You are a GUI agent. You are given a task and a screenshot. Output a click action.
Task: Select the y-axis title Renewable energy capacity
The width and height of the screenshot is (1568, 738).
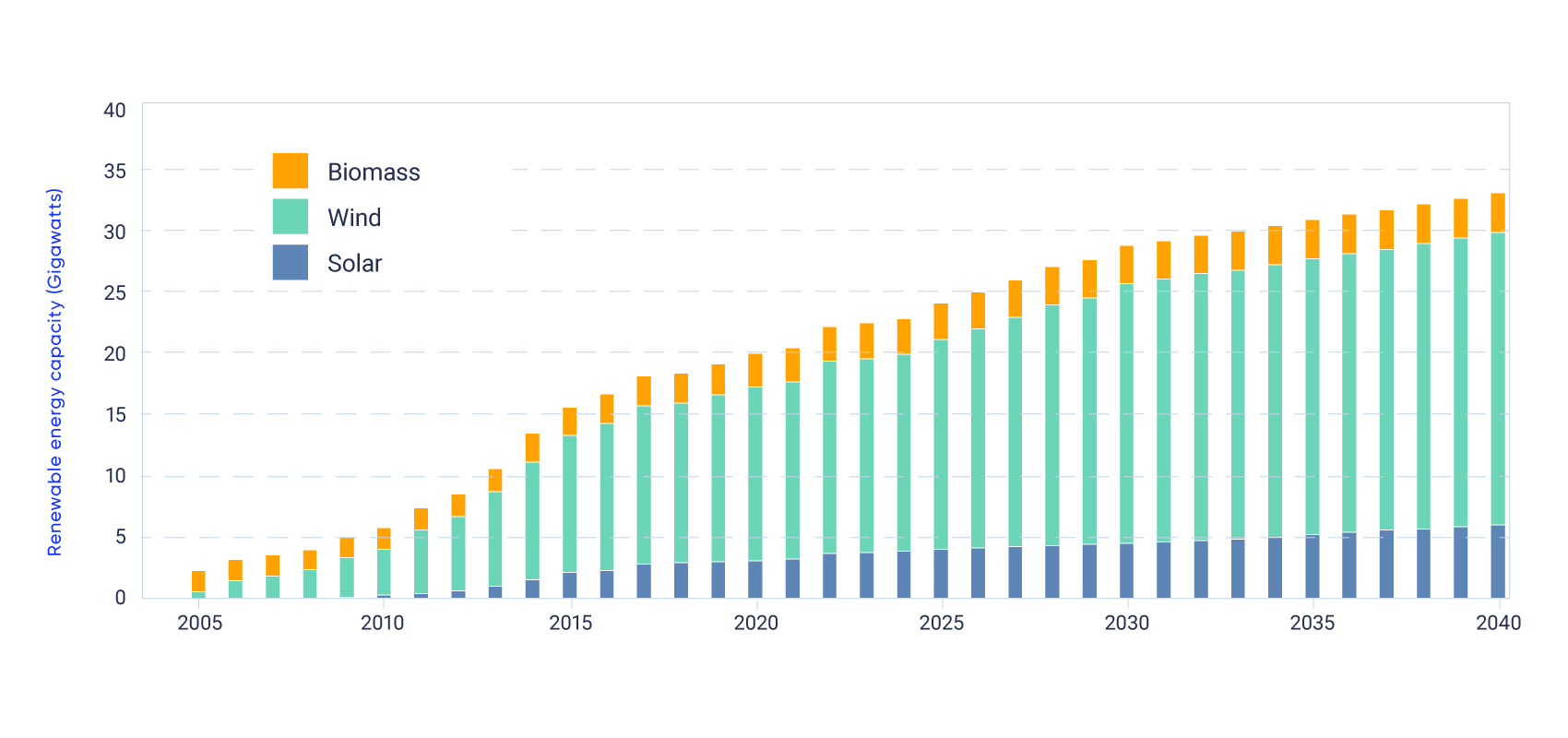click(x=54, y=372)
